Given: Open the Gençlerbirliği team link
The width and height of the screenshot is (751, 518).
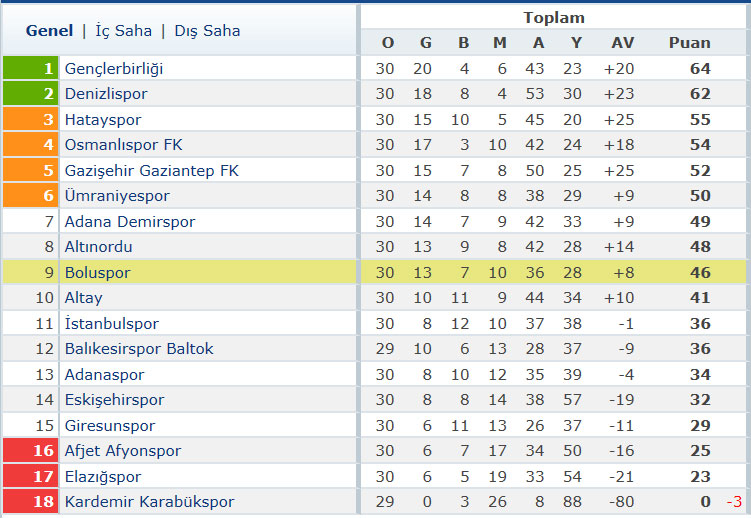Looking at the screenshot, I should pyautogui.click(x=114, y=68).
